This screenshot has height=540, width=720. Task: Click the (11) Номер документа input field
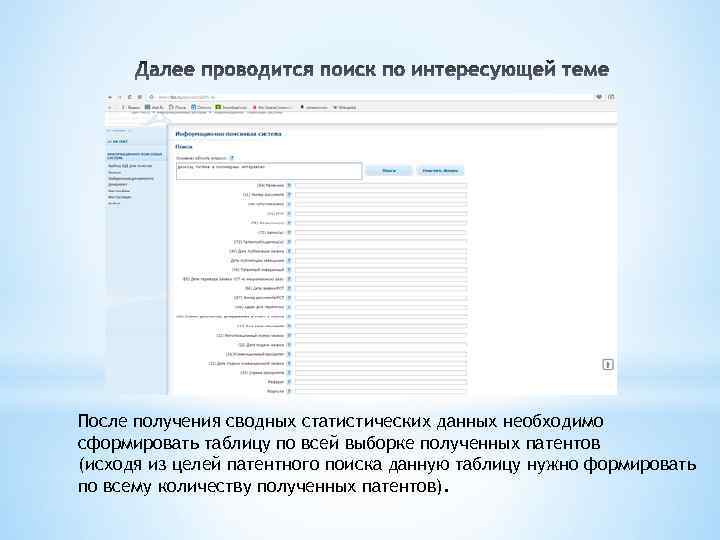[381, 195]
